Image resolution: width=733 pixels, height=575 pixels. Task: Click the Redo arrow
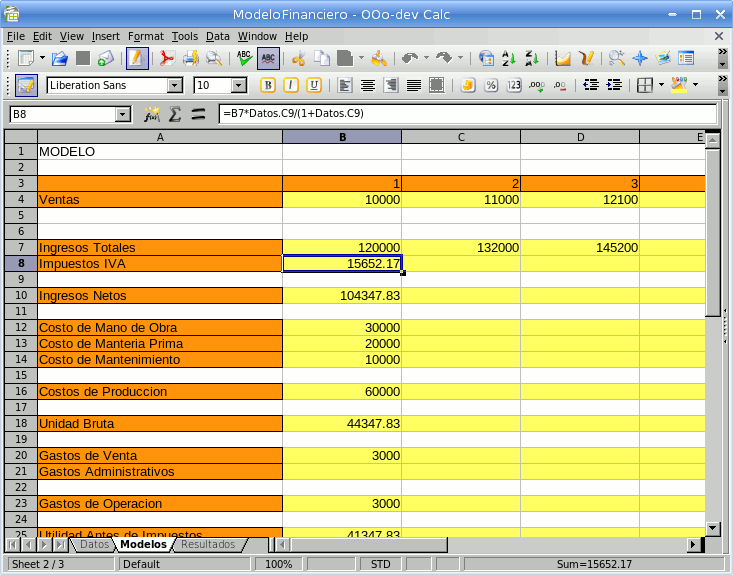point(444,58)
